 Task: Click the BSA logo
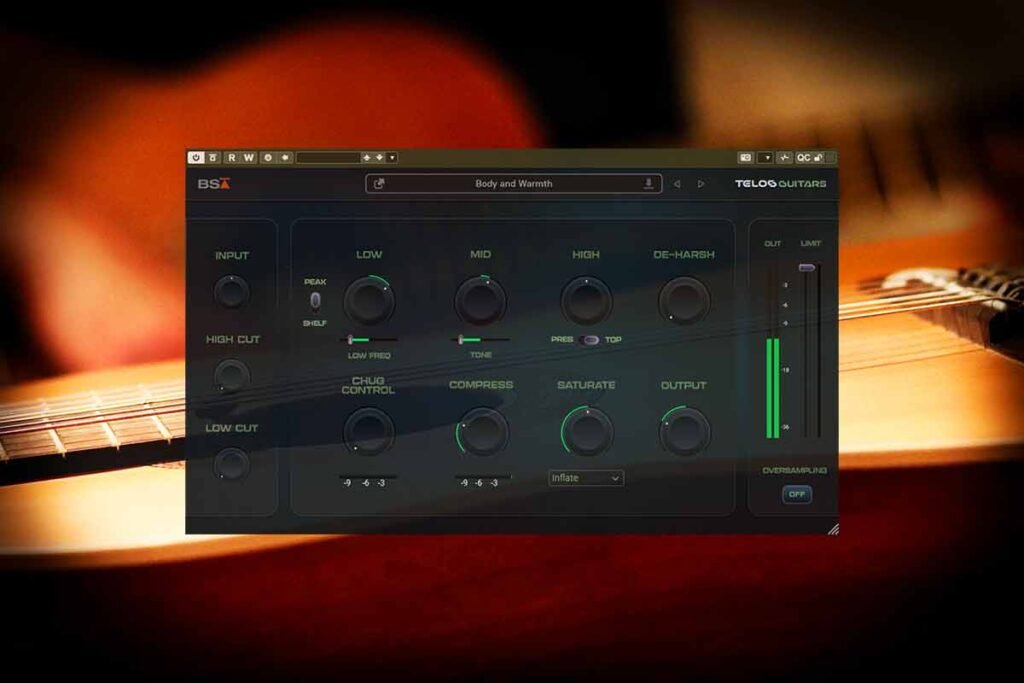[x=214, y=183]
